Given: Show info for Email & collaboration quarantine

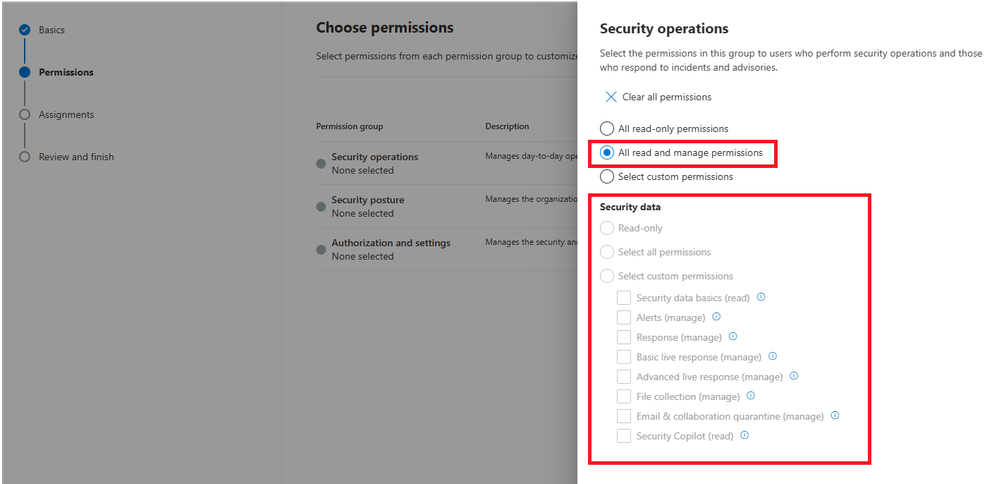Looking at the screenshot, I should coord(835,416).
